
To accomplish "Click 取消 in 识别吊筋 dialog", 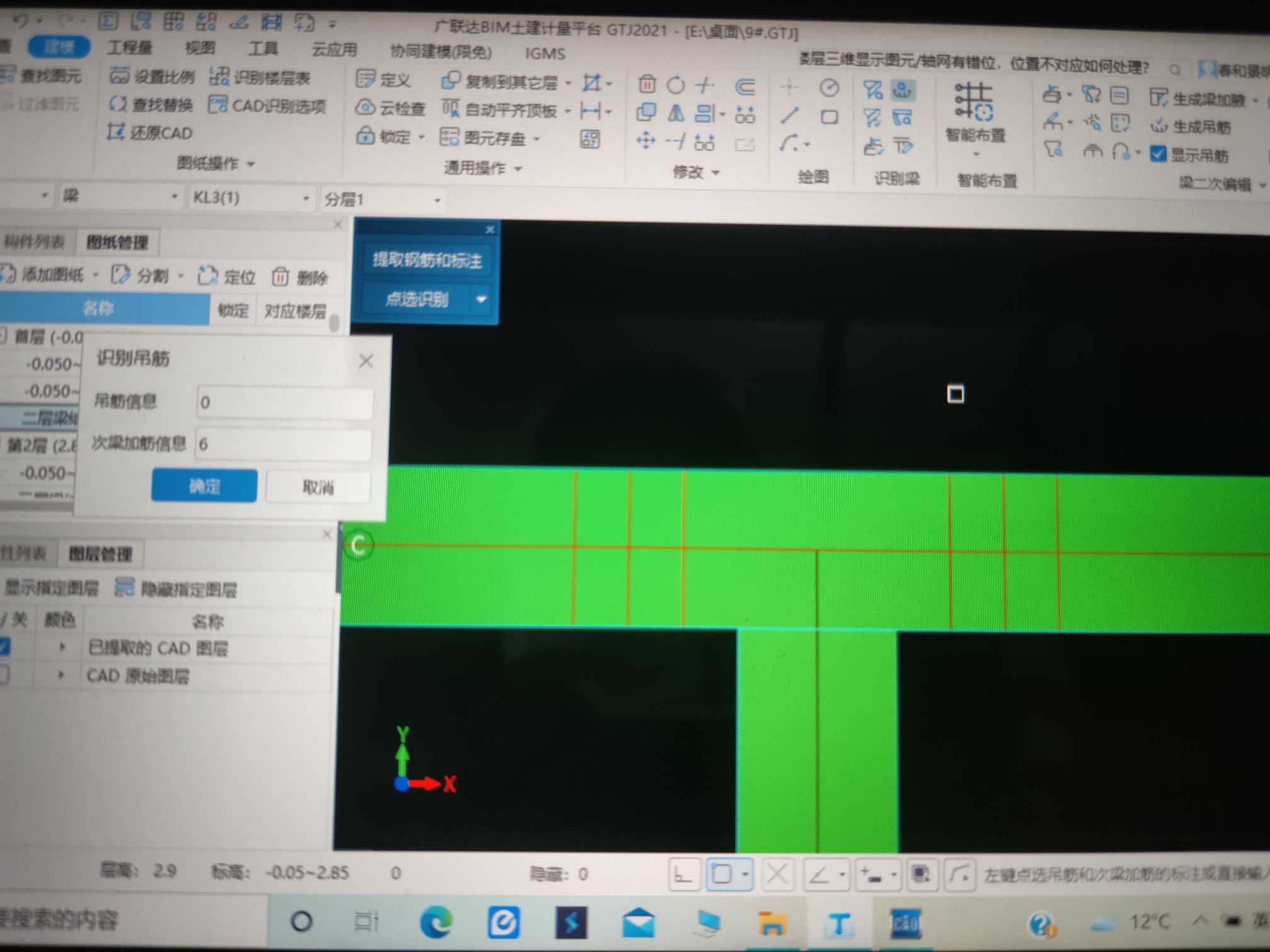I will click(x=318, y=487).
